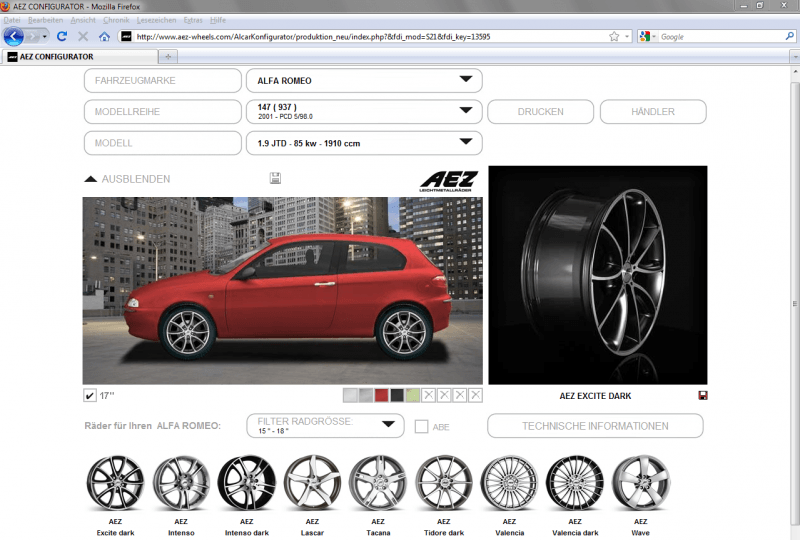
Task: Click the FAHRZEUGMARKE label field
Action: (163, 81)
